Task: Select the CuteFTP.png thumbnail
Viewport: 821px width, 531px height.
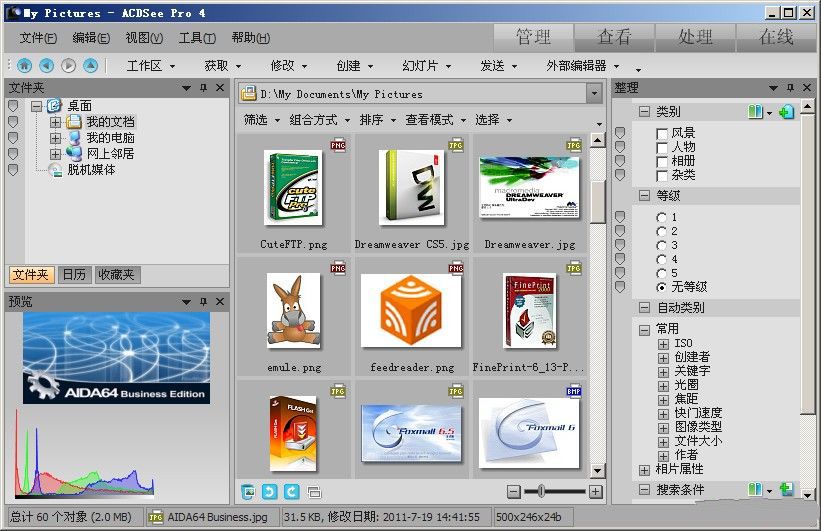Action: pos(293,194)
